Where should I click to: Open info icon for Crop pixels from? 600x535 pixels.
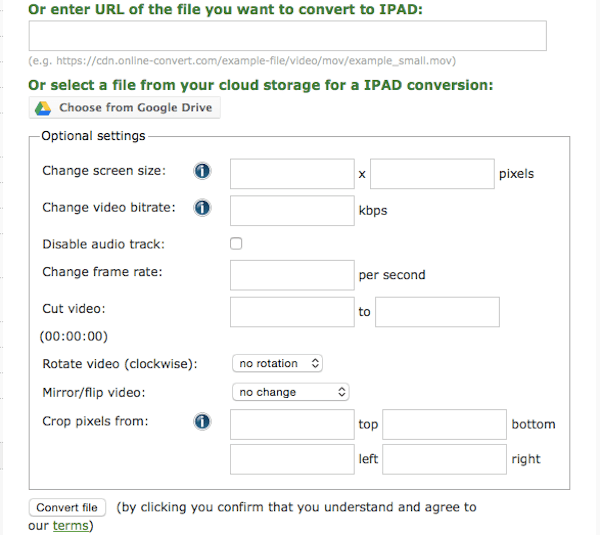[202, 421]
